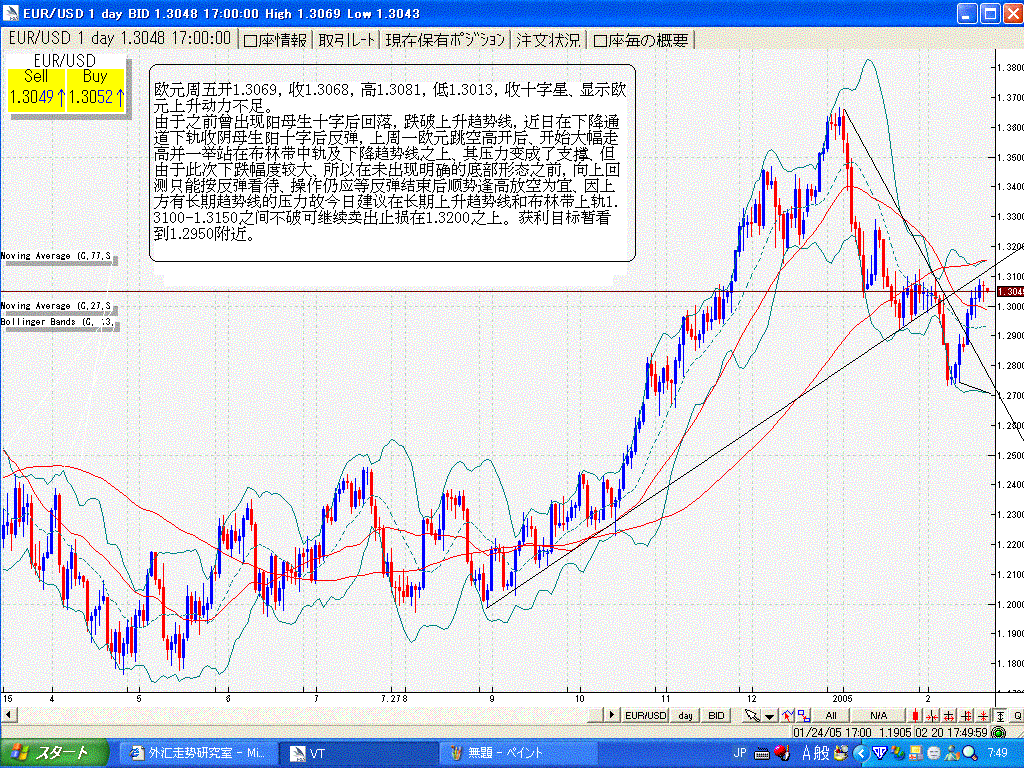Viewport: 1024px width, 768px height.
Task: Open the 注文状況 tab
Action: (x=548, y=40)
